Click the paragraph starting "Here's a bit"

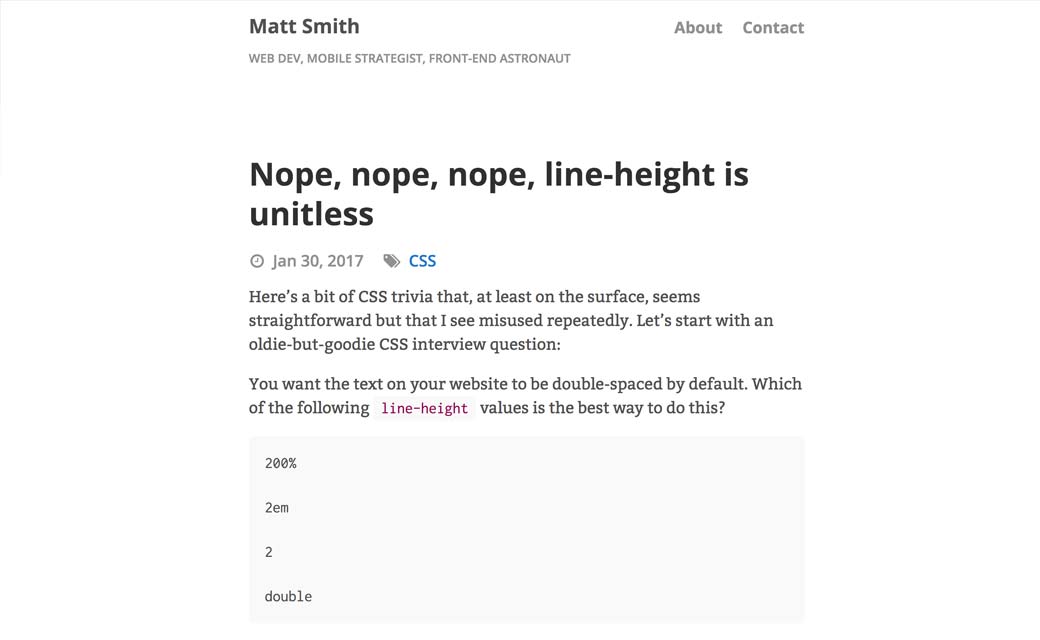point(510,320)
